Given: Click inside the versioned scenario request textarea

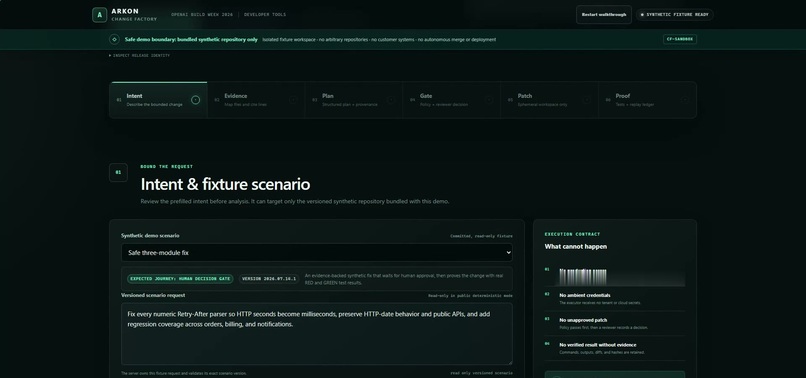Looking at the screenshot, I should coord(317,334).
